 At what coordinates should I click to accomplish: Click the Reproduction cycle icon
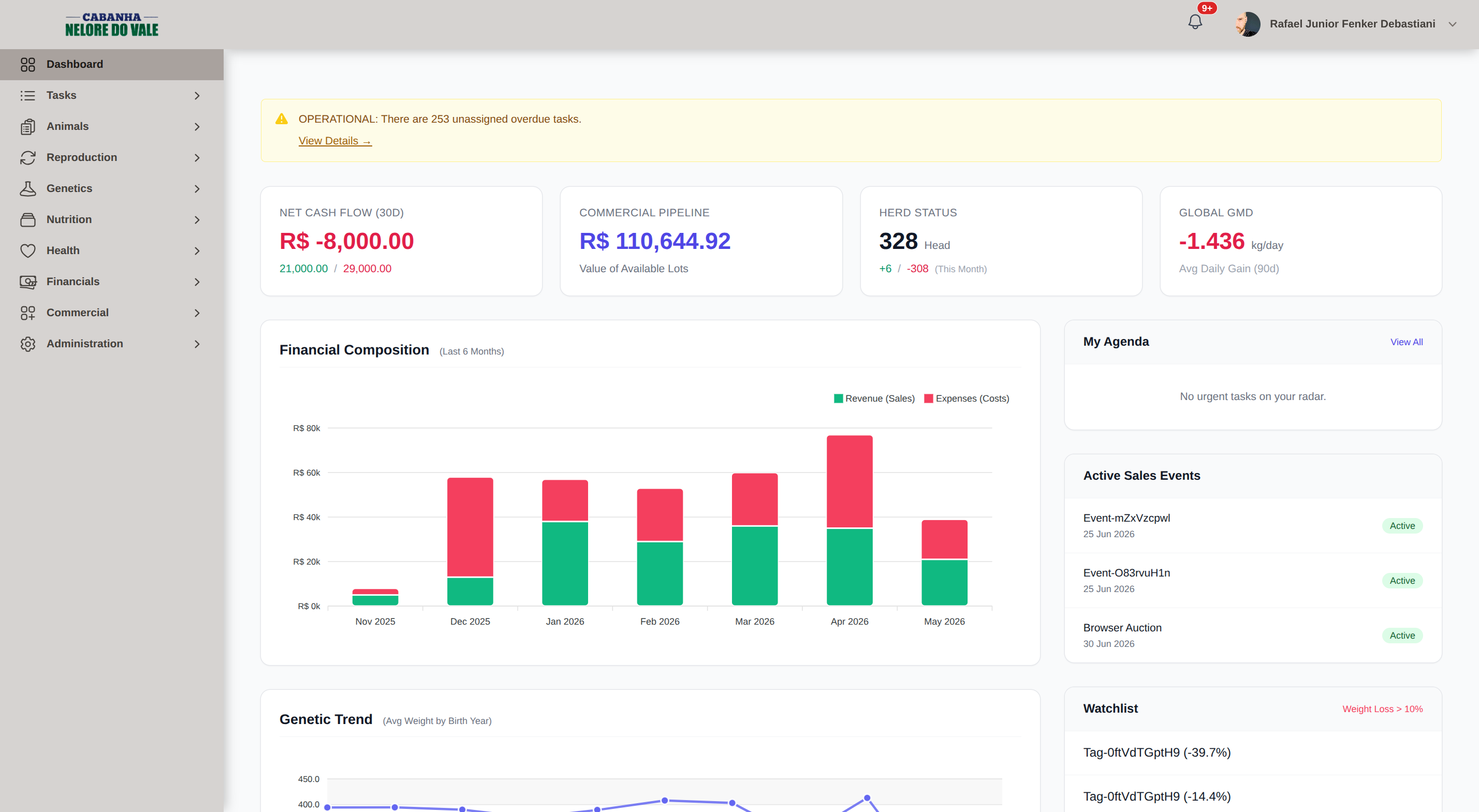[27, 157]
